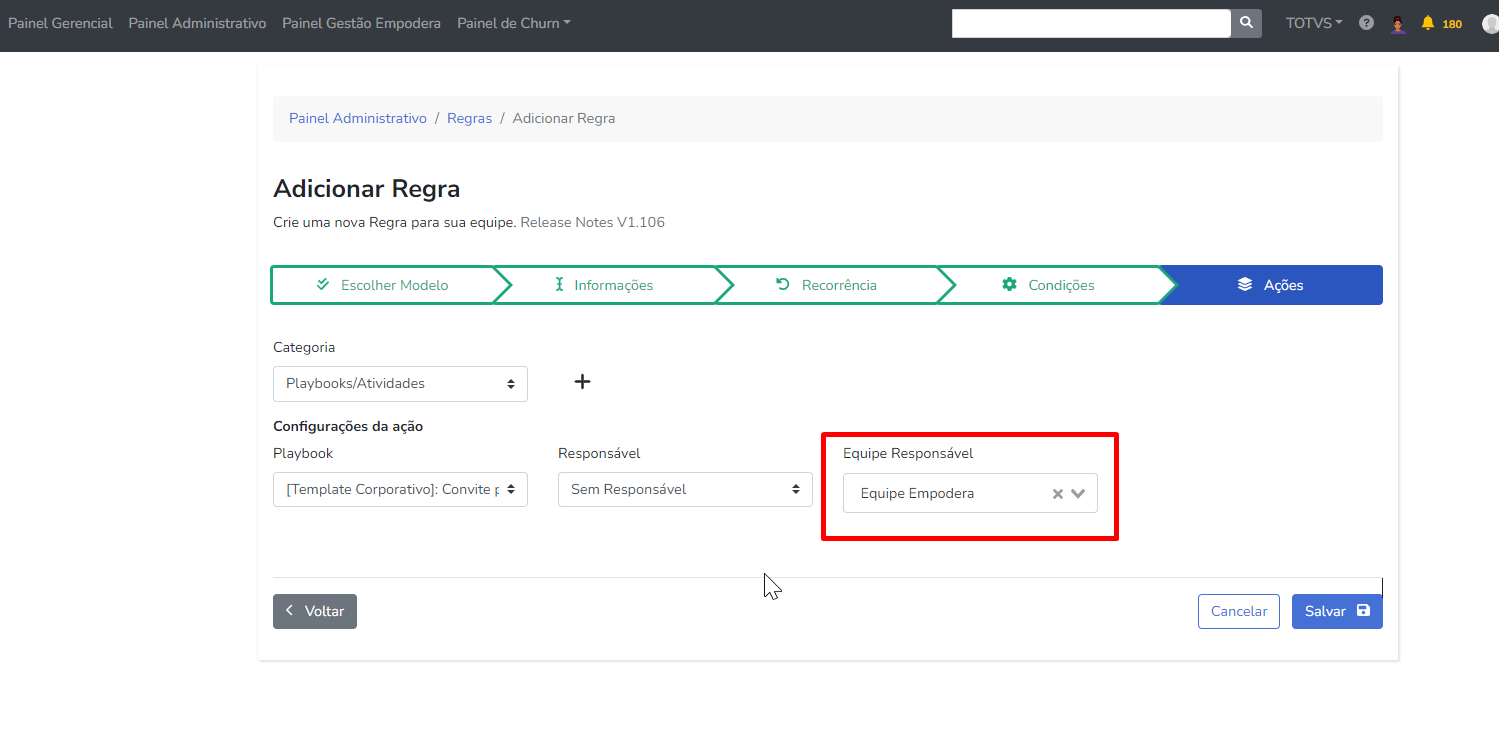Expand the Painel de Churn menu
Viewport: 1499px width, 735px height.
[514, 23]
